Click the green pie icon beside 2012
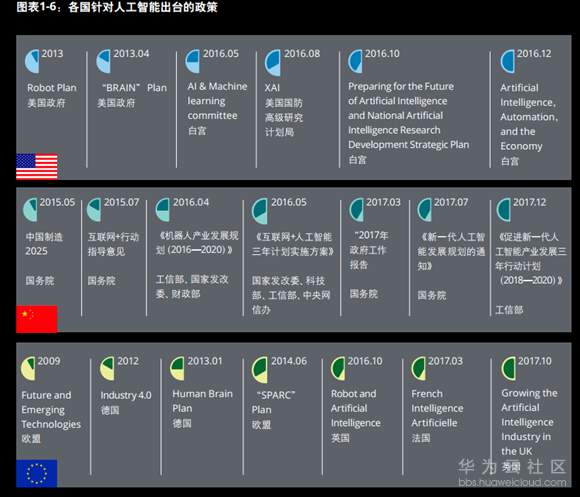The height and width of the screenshot is (497, 580). tap(107, 368)
